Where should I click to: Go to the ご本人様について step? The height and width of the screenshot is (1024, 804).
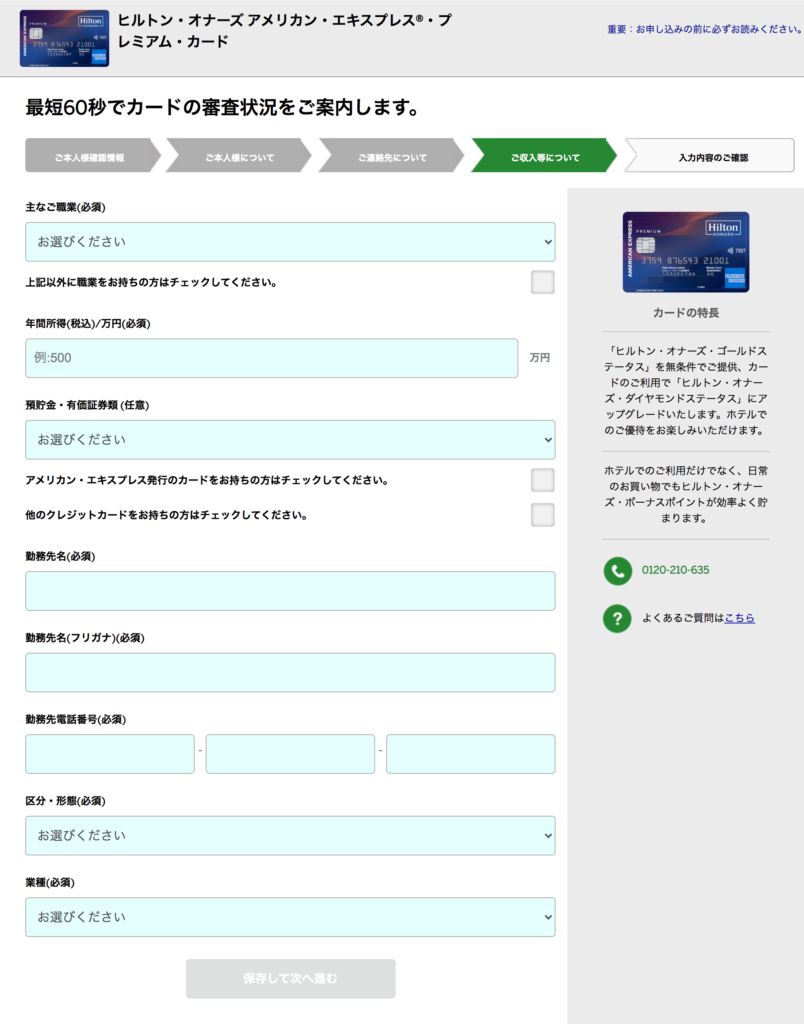coord(239,155)
